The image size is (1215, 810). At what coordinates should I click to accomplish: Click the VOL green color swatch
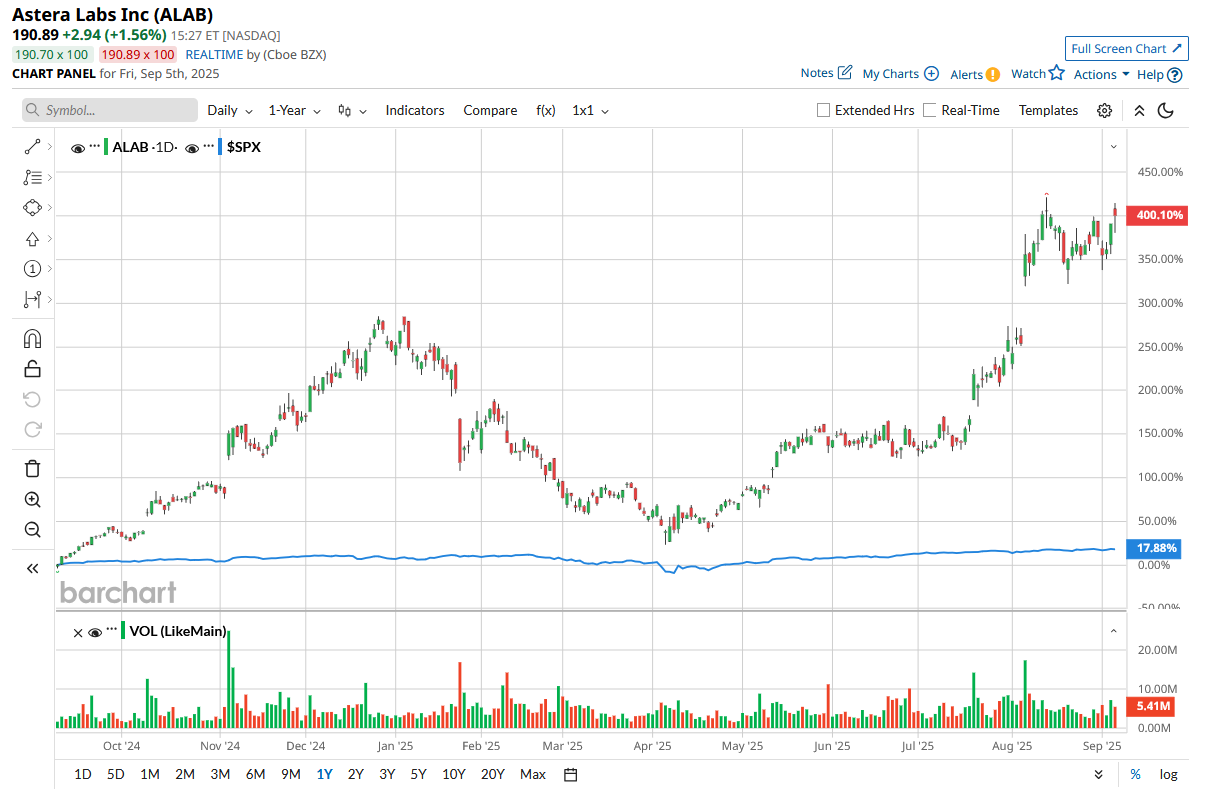click(x=123, y=631)
